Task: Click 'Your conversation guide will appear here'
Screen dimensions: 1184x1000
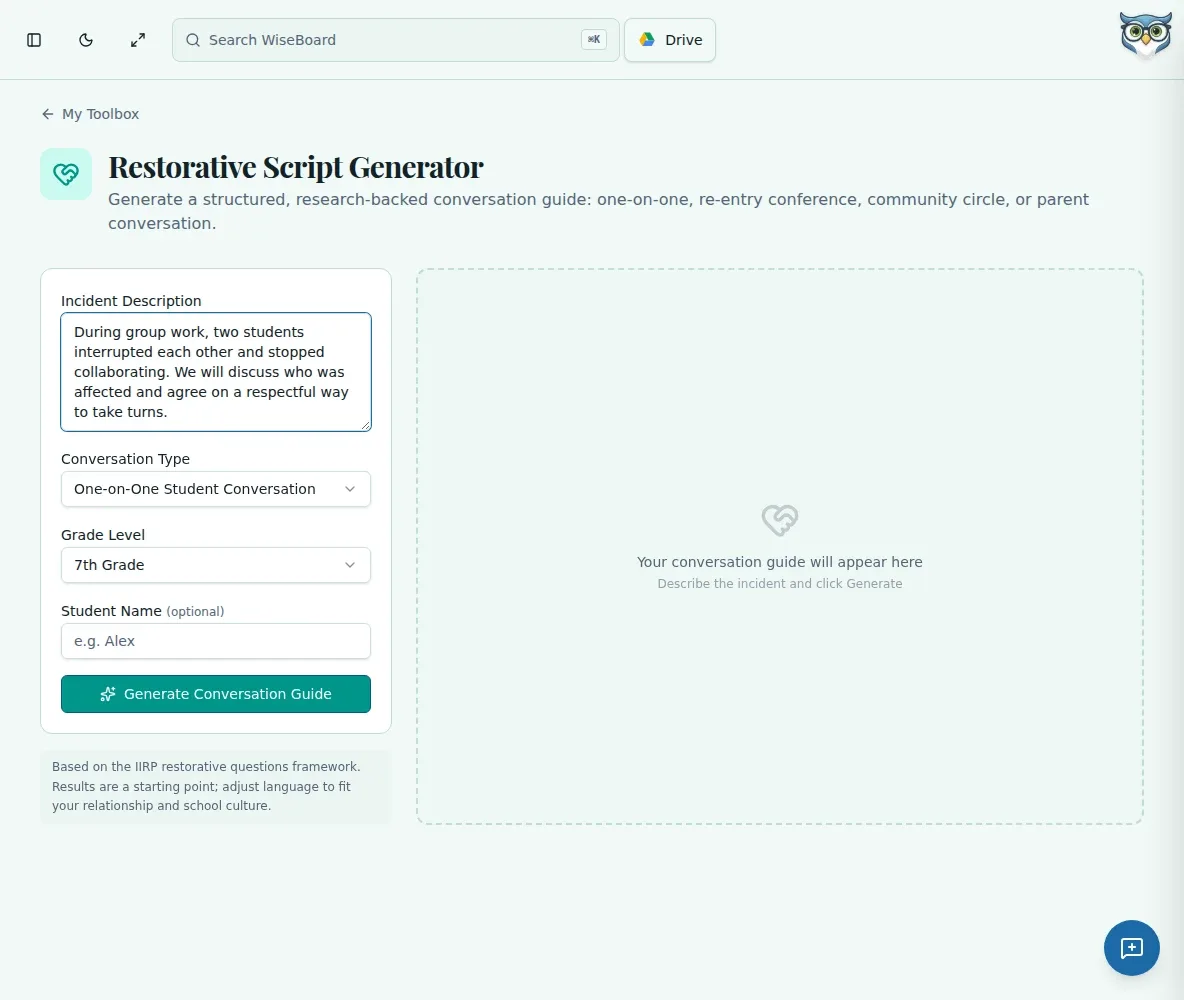Action: tap(779, 562)
